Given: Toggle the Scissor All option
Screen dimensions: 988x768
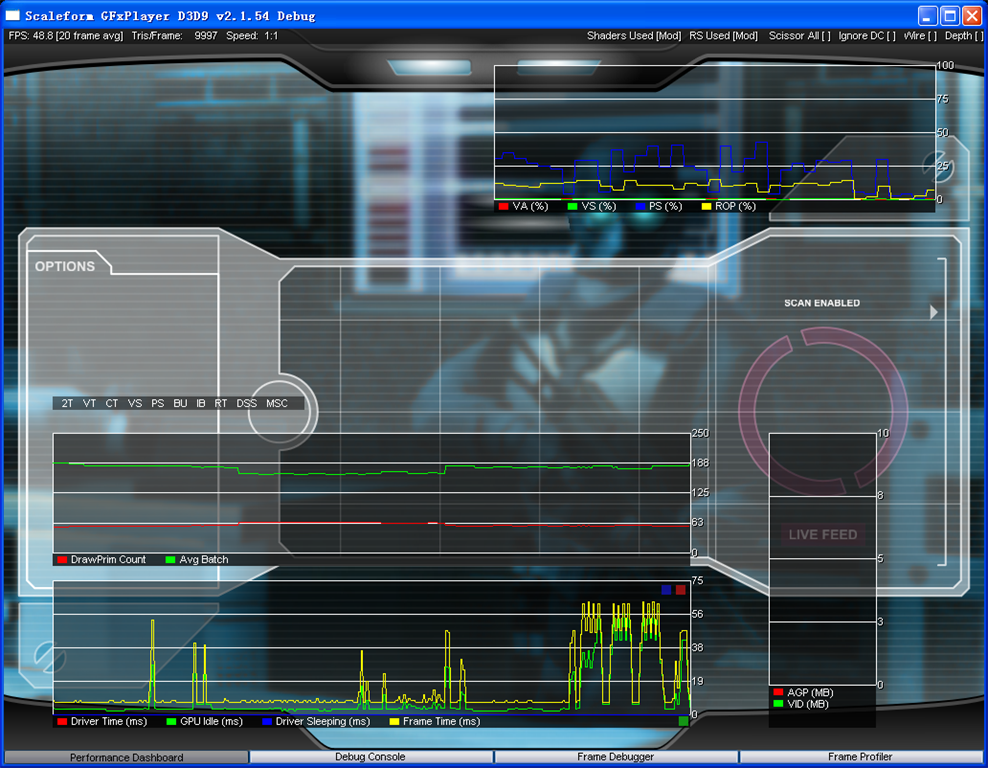Looking at the screenshot, I should point(800,36).
